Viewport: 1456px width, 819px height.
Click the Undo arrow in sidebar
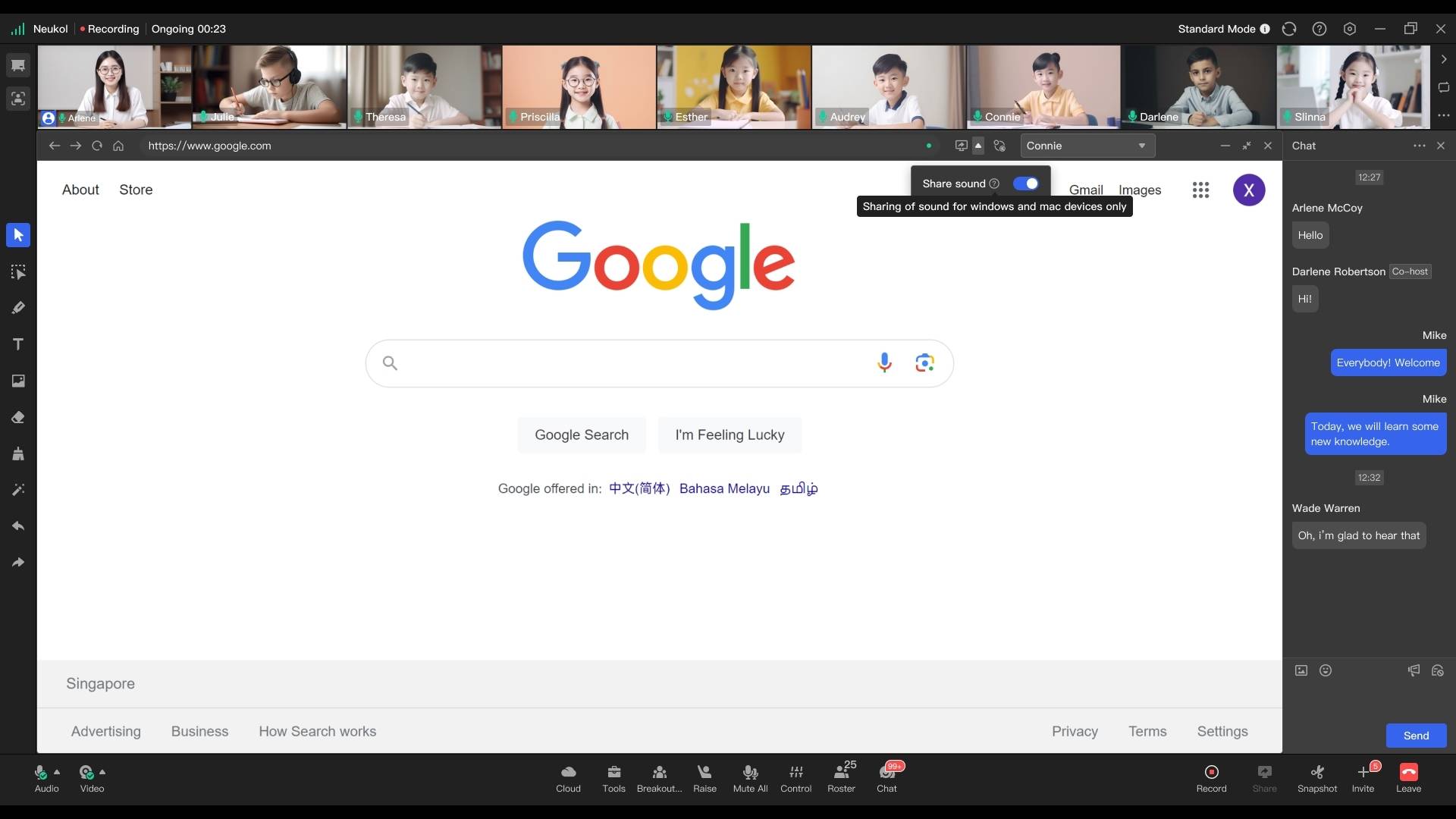click(18, 526)
